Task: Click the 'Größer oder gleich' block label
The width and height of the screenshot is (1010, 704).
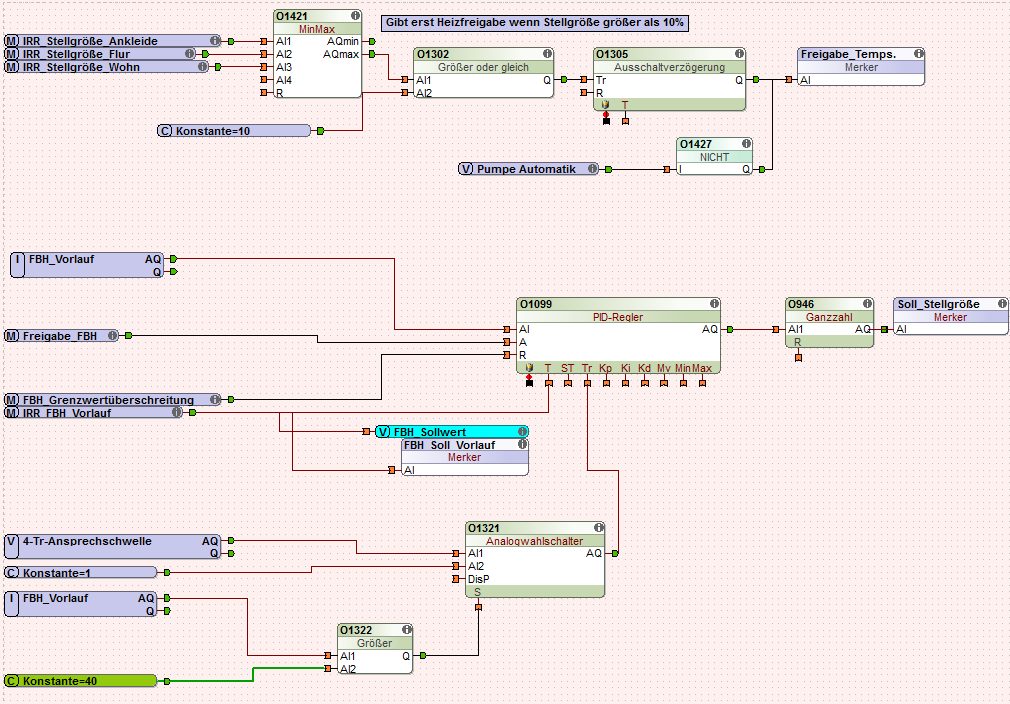Action: (483, 67)
